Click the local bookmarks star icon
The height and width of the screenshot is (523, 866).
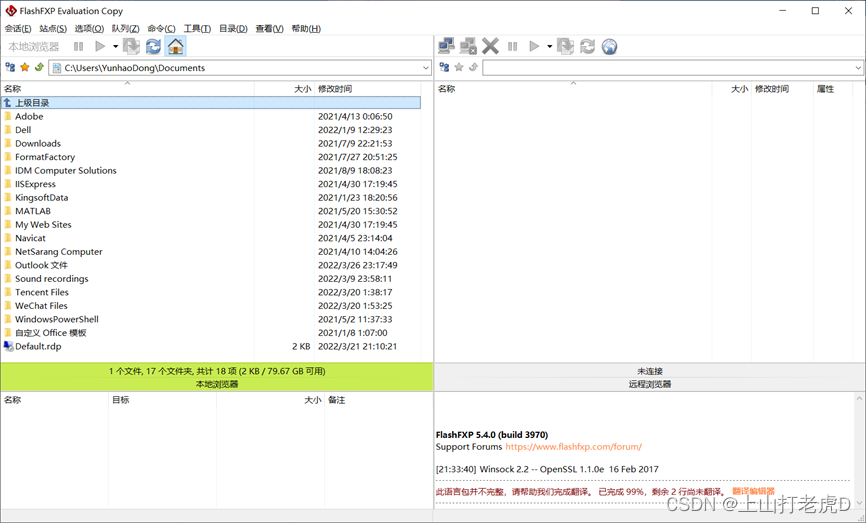pos(25,68)
